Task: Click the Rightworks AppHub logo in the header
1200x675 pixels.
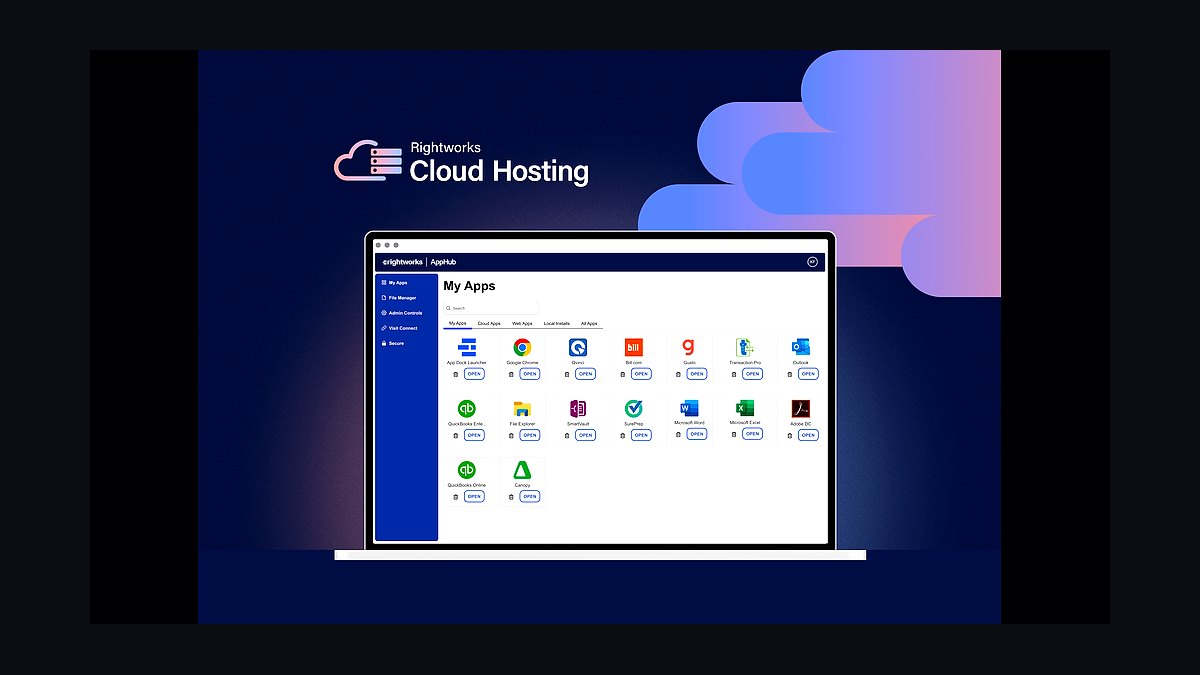Action: (419, 262)
